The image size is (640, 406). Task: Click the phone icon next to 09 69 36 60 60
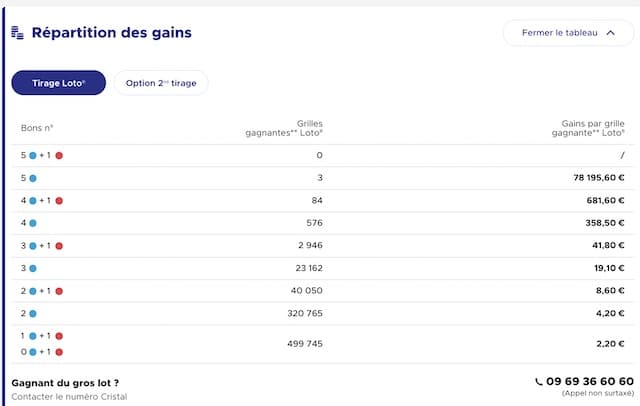point(539,382)
